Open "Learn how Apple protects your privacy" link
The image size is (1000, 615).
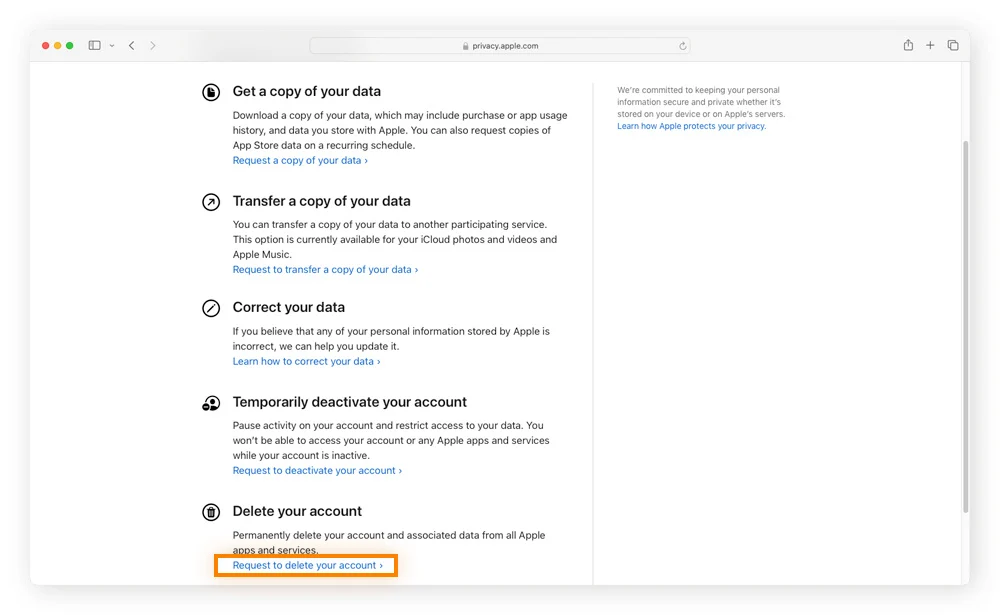click(x=691, y=126)
